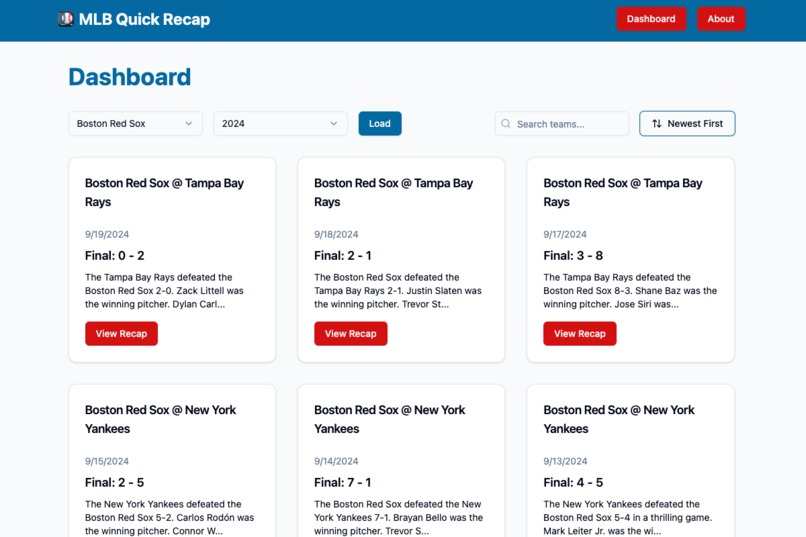Click the 'Final: 2 - 5' score

pyautogui.click(x=115, y=483)
